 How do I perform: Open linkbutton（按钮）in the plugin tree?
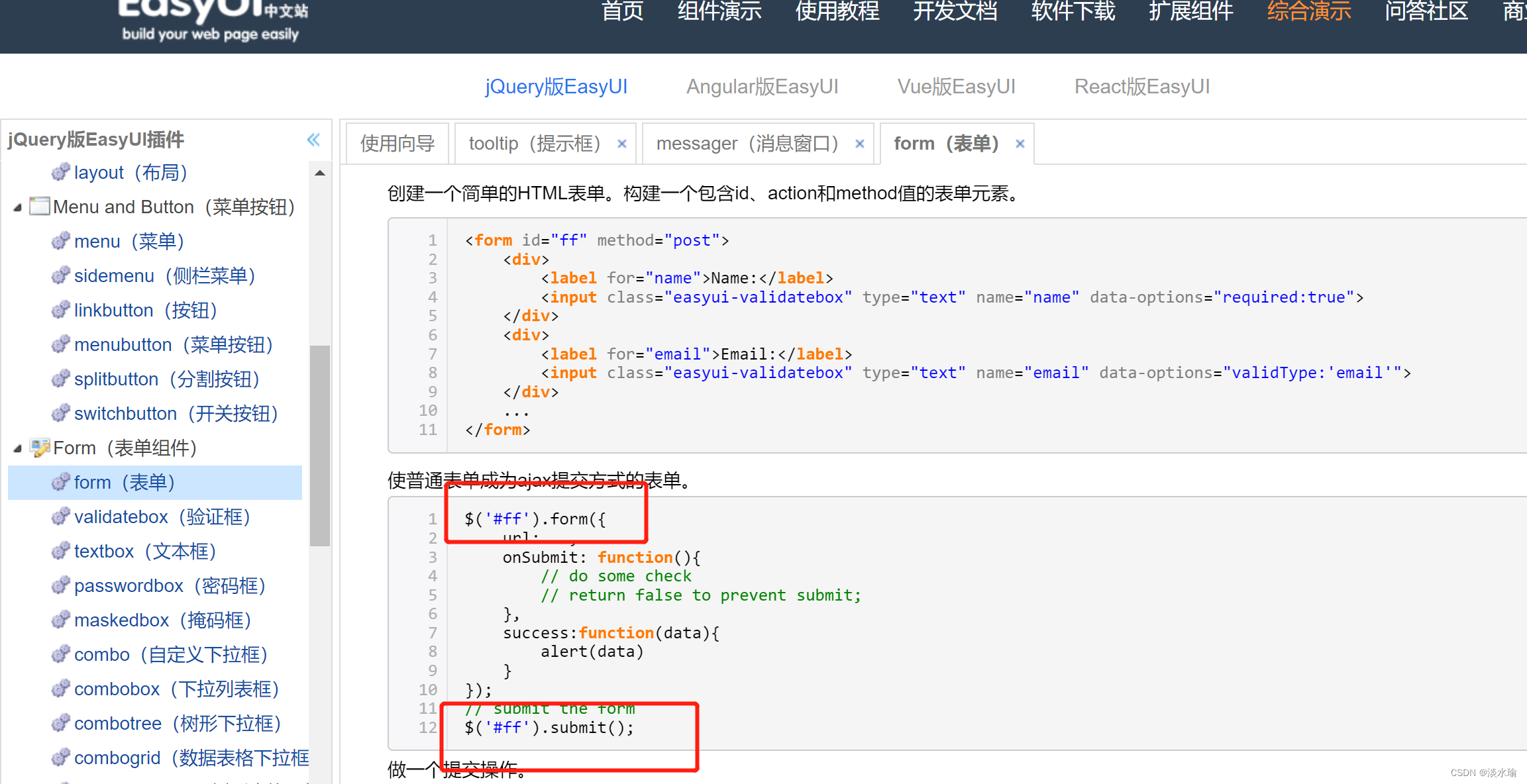(x=146, y=310)
